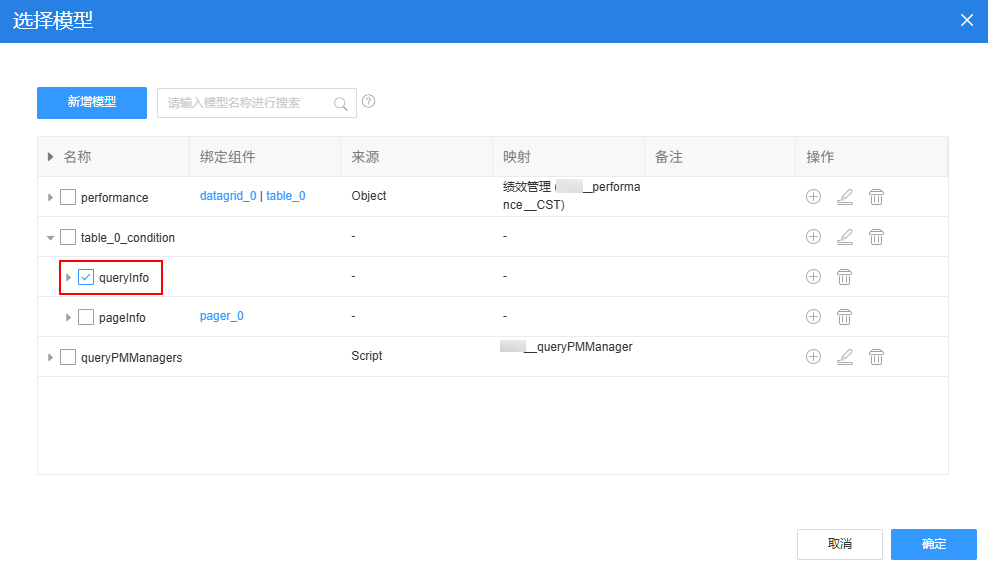Viewport: 988px width, 564px height.
Task: Expand the queryPMManagers row
Action: coord(50,357)
